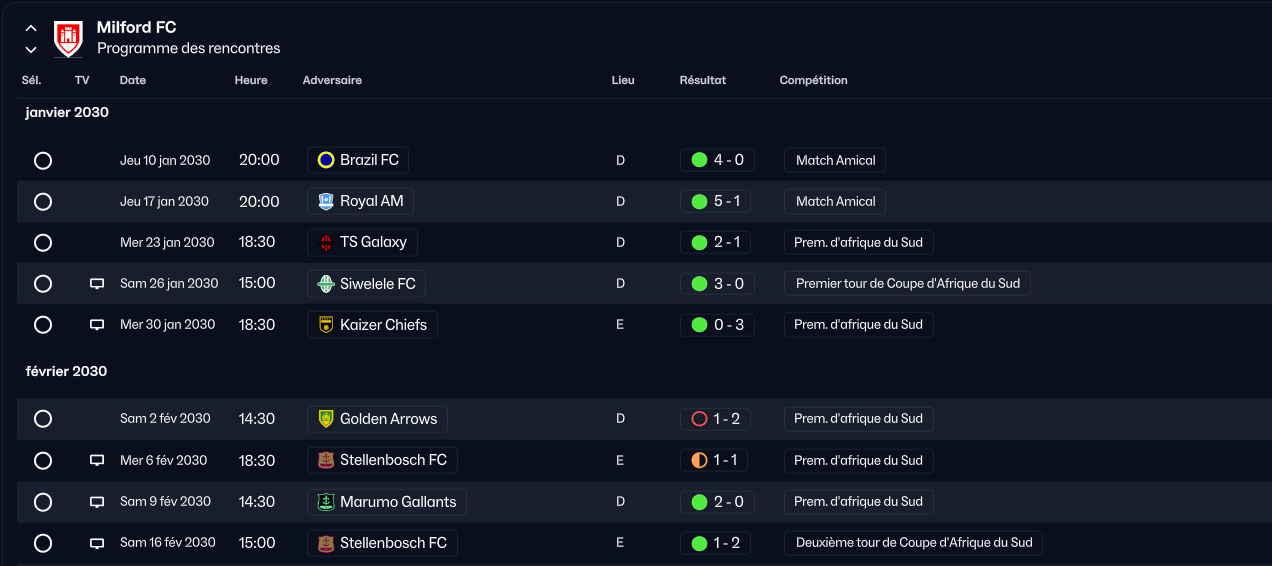Click the Brazil FC team badge
The height and width of the screenshot is (566, 1272).
click(326, 160)
